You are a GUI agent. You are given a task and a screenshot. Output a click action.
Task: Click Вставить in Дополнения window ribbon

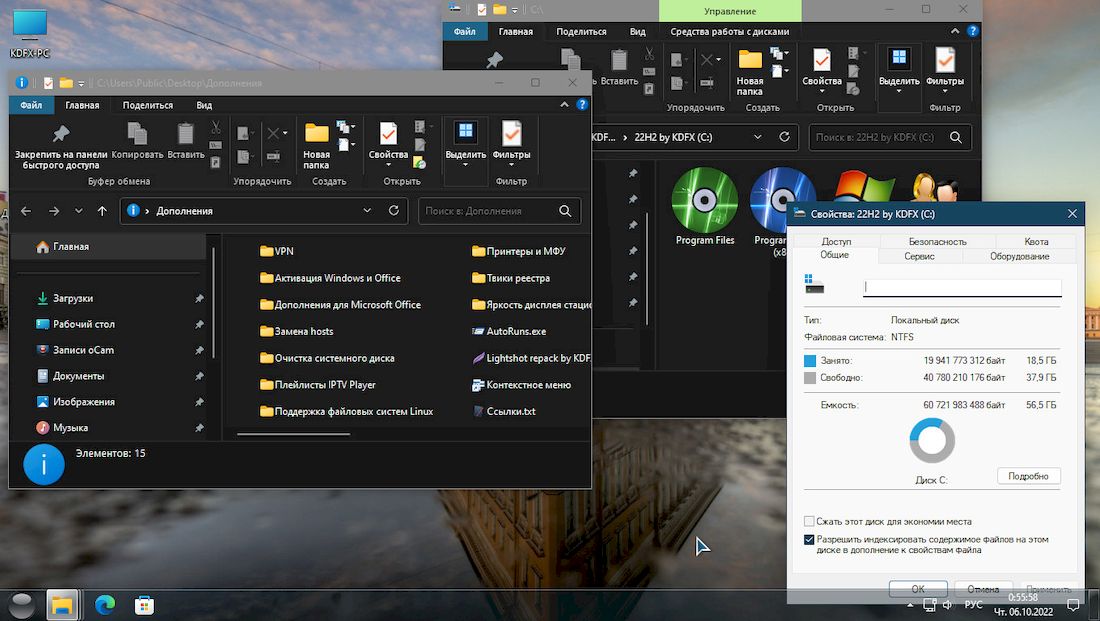click(185, 140)
